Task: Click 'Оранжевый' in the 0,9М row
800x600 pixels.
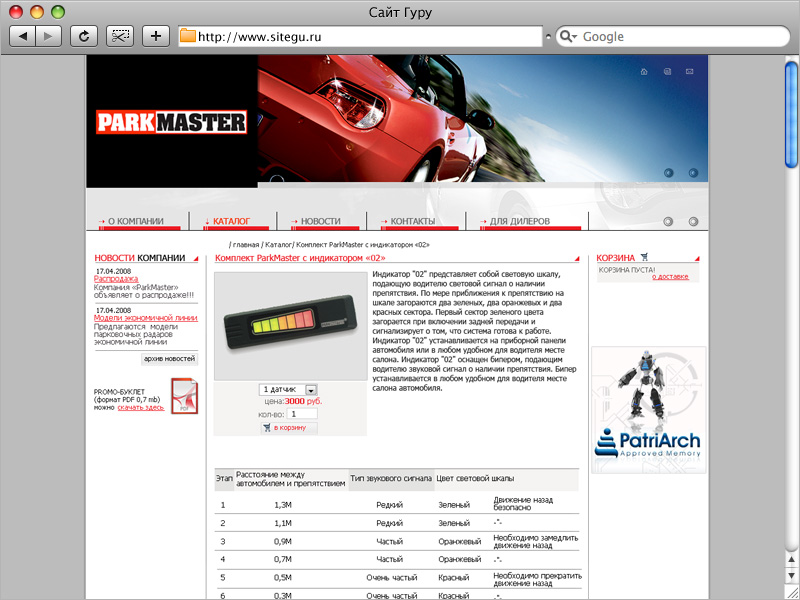Action: (460, 541)
